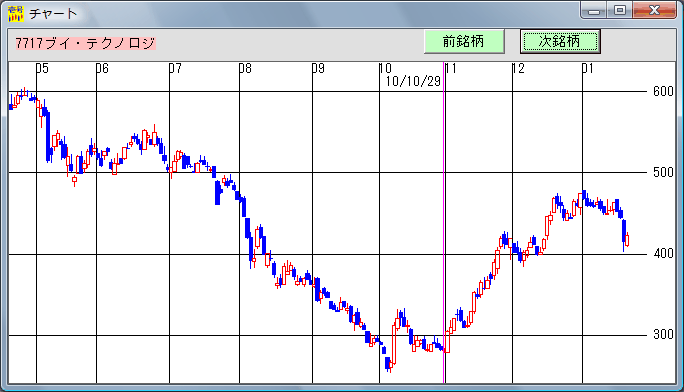Click the 400 price axis label

tap(663, 253)
